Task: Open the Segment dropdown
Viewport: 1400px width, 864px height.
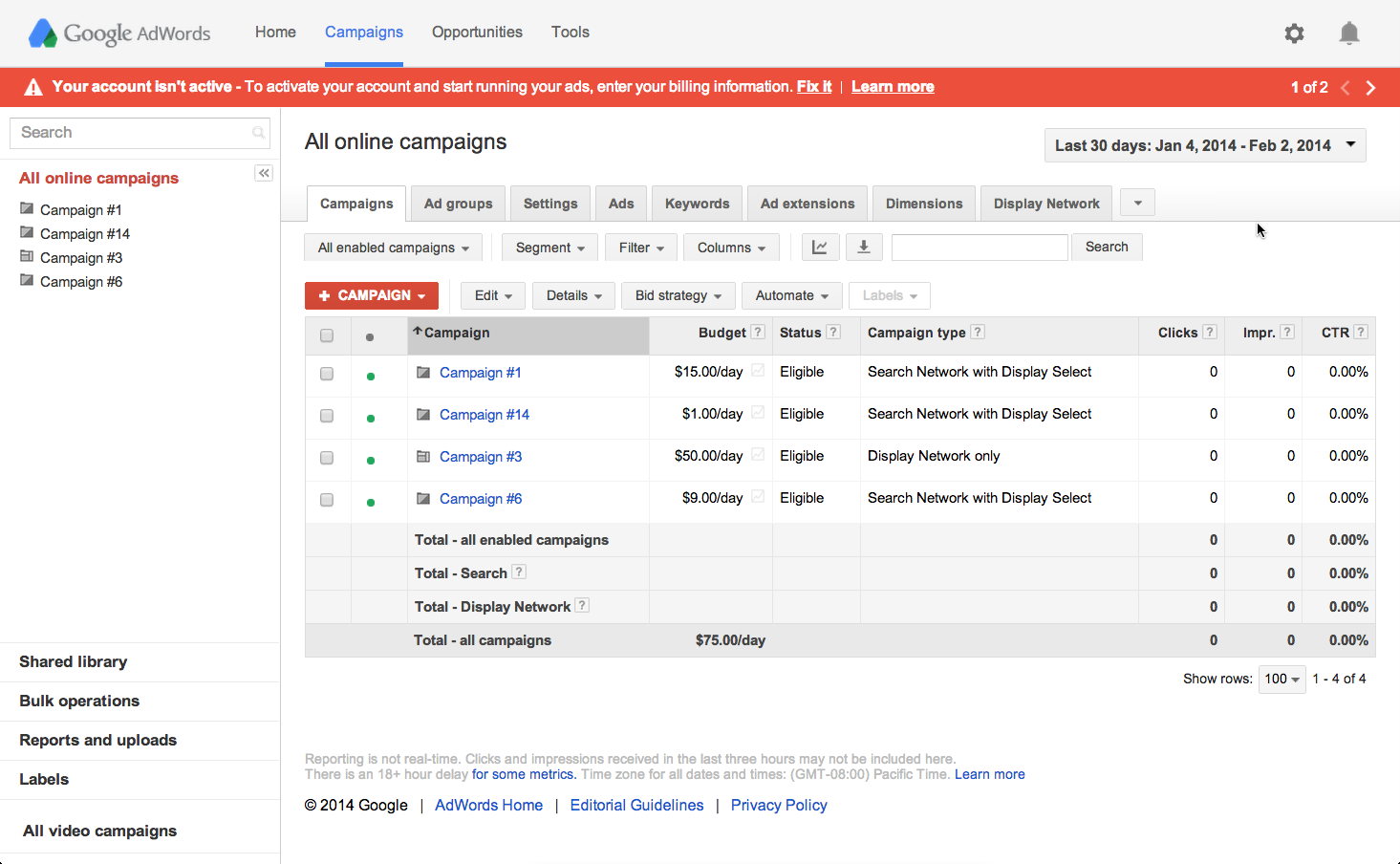Action: [x=549, y=248]
